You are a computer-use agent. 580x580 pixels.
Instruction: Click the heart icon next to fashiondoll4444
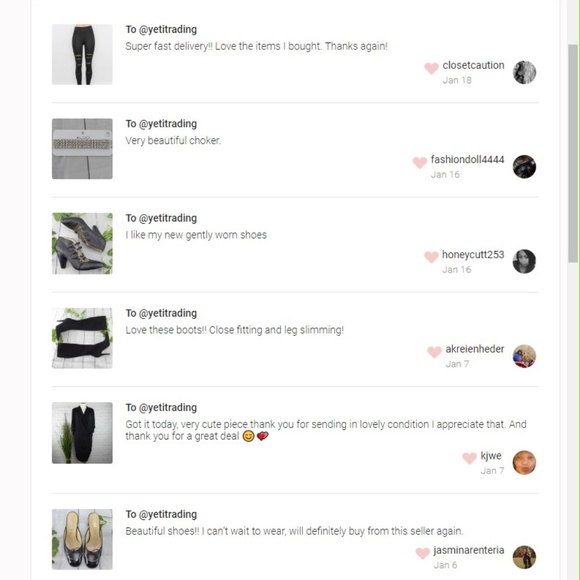pyautogui.click(x=420, y=162)
